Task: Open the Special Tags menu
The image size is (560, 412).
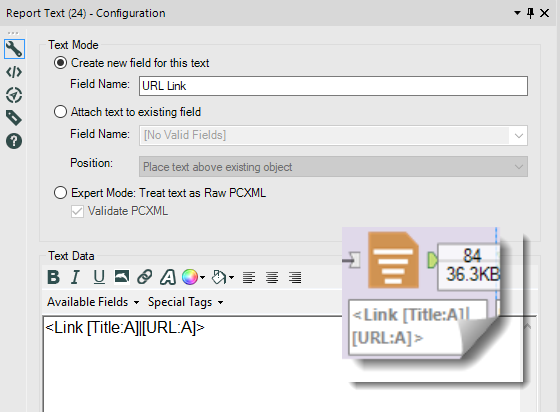Action: click(x=186, y=302)
